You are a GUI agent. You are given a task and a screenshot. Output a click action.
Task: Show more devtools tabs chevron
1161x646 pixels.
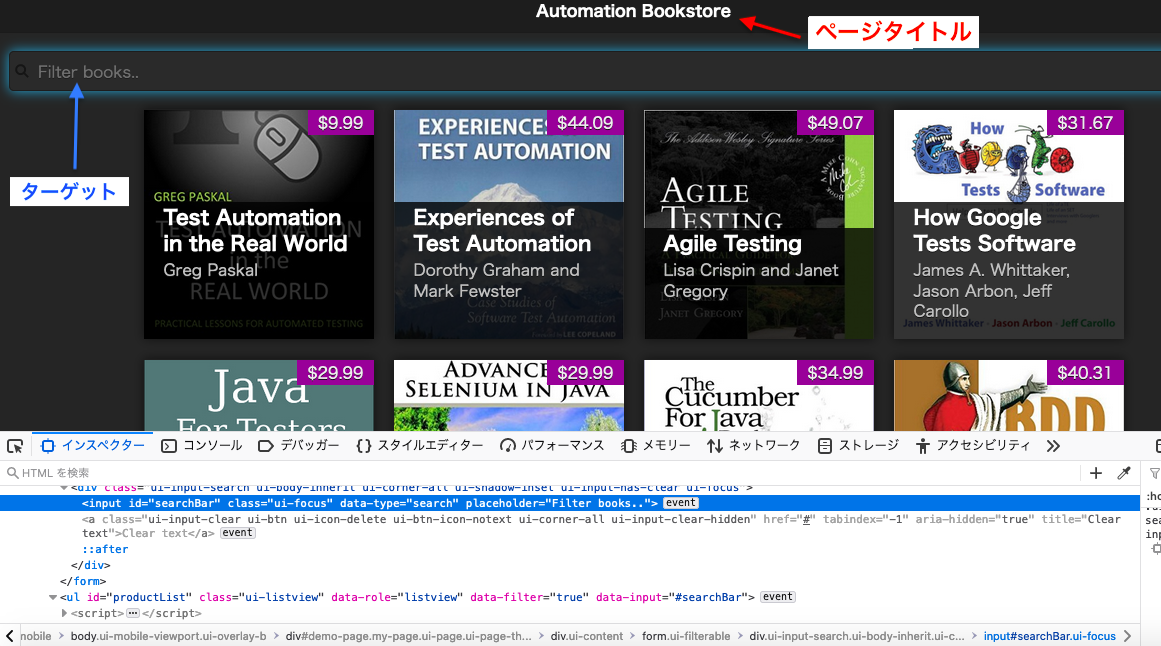click(1054, 446)
